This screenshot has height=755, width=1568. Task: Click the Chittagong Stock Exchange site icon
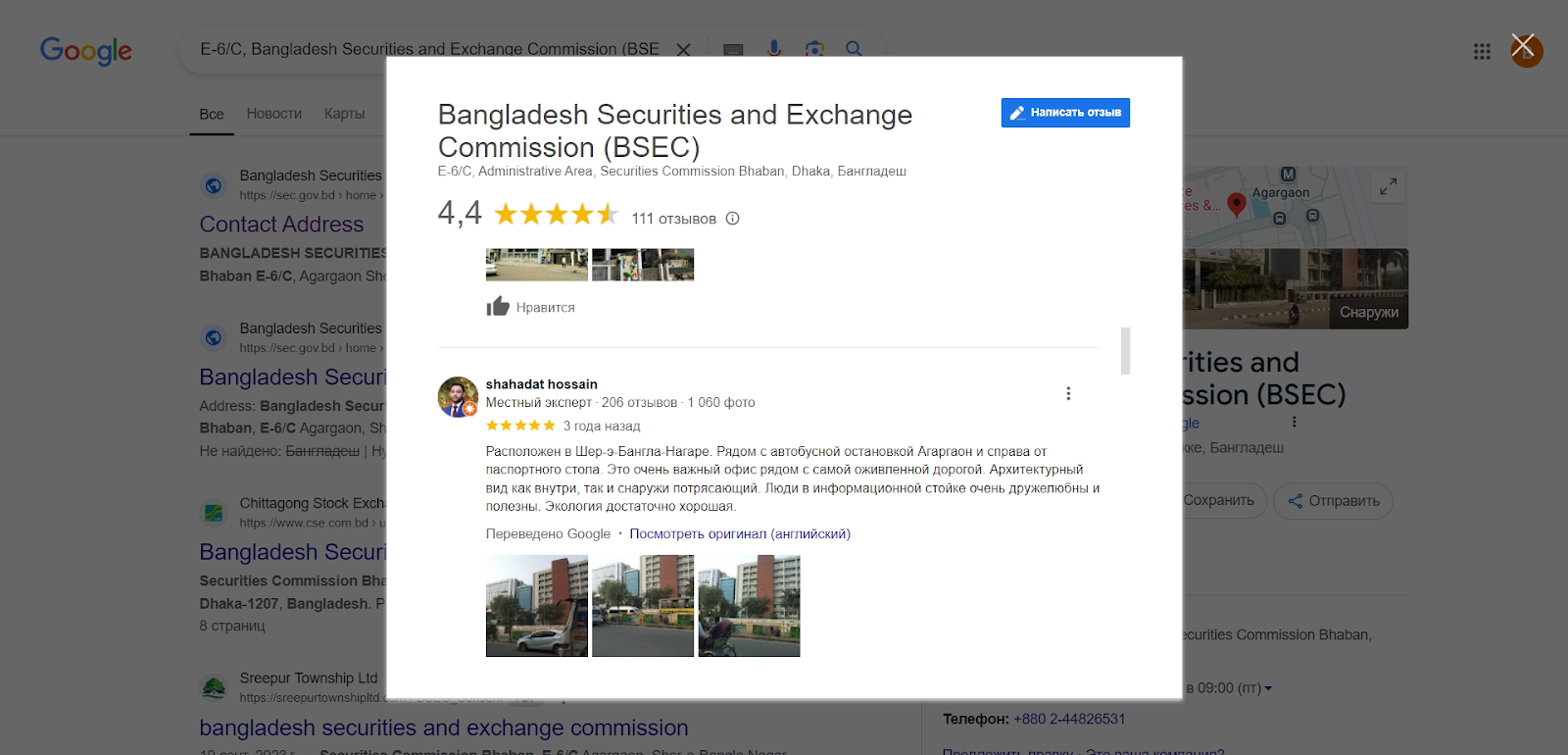tap(214, 513)
